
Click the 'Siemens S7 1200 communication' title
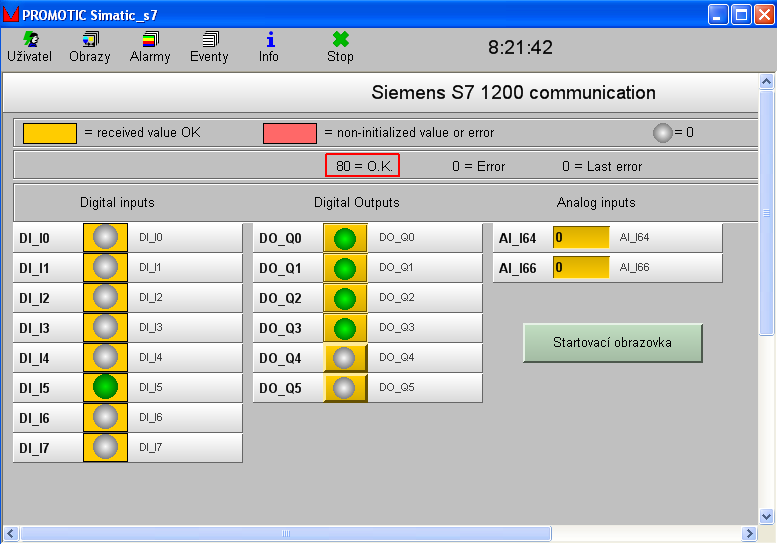513,93
